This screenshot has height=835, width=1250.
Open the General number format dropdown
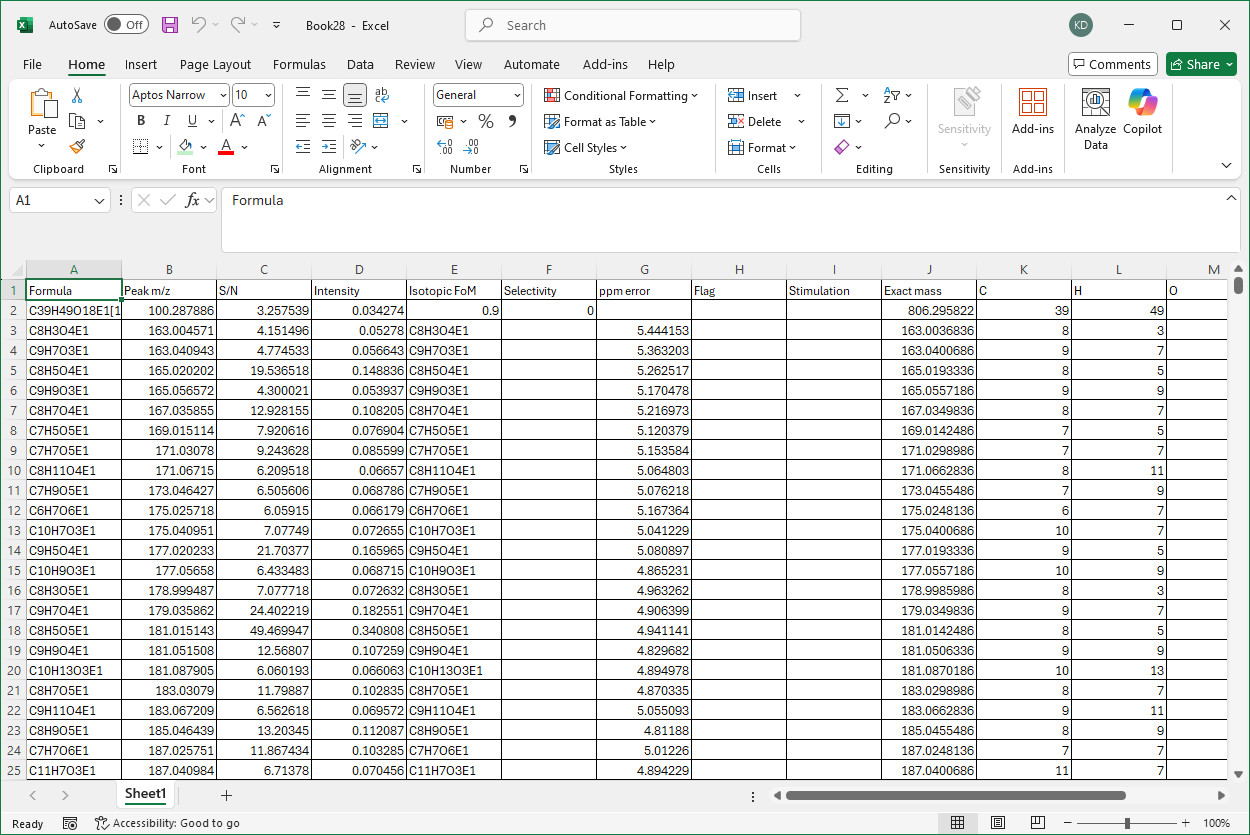(477, 94)
